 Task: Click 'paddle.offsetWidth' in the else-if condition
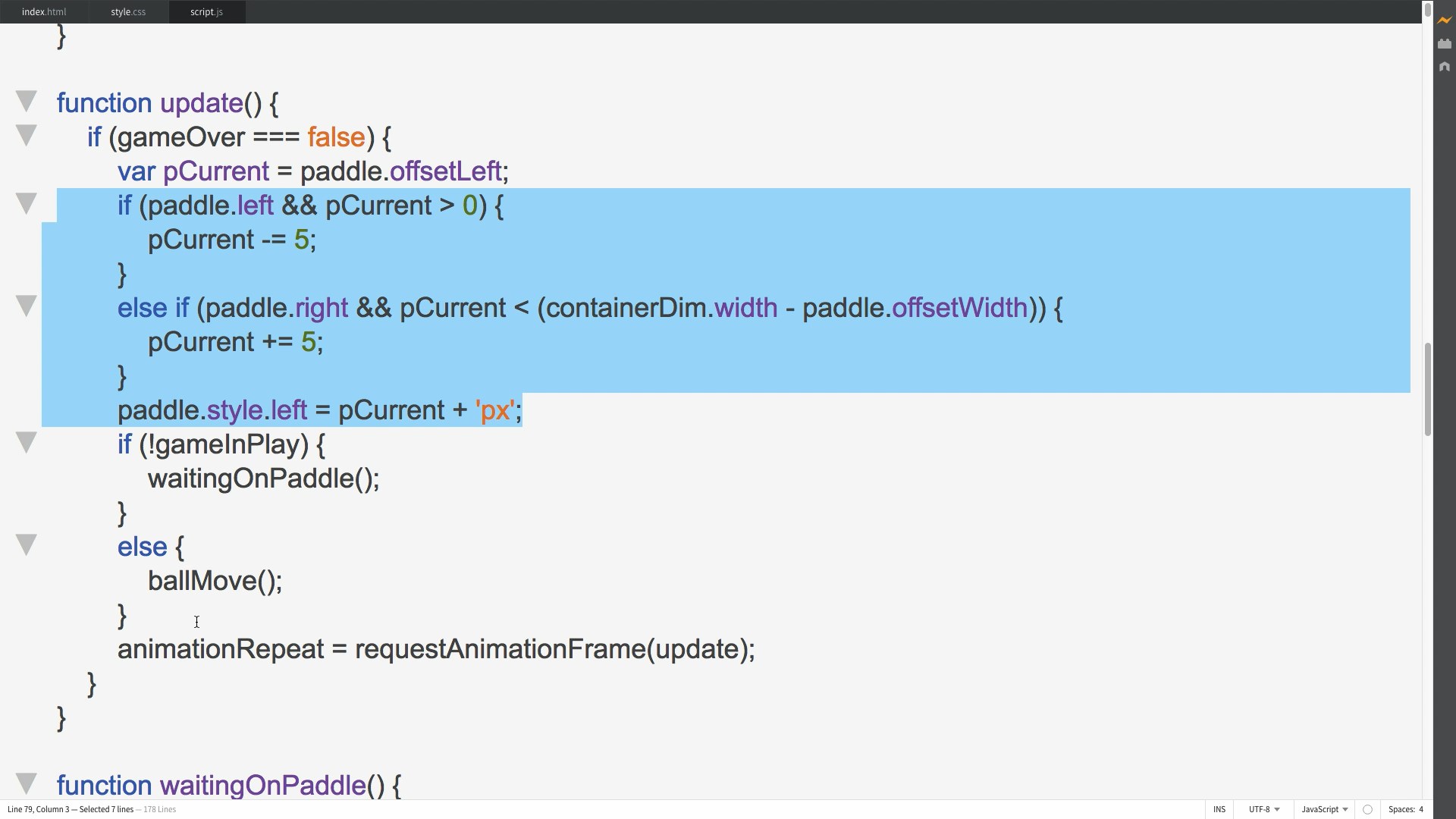pos(915,308)
